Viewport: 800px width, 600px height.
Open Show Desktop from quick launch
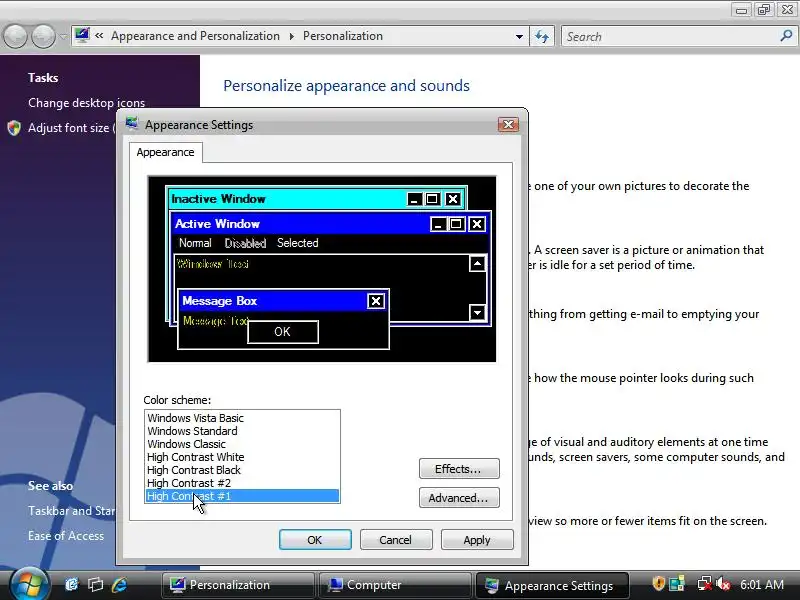pos(71,585)
